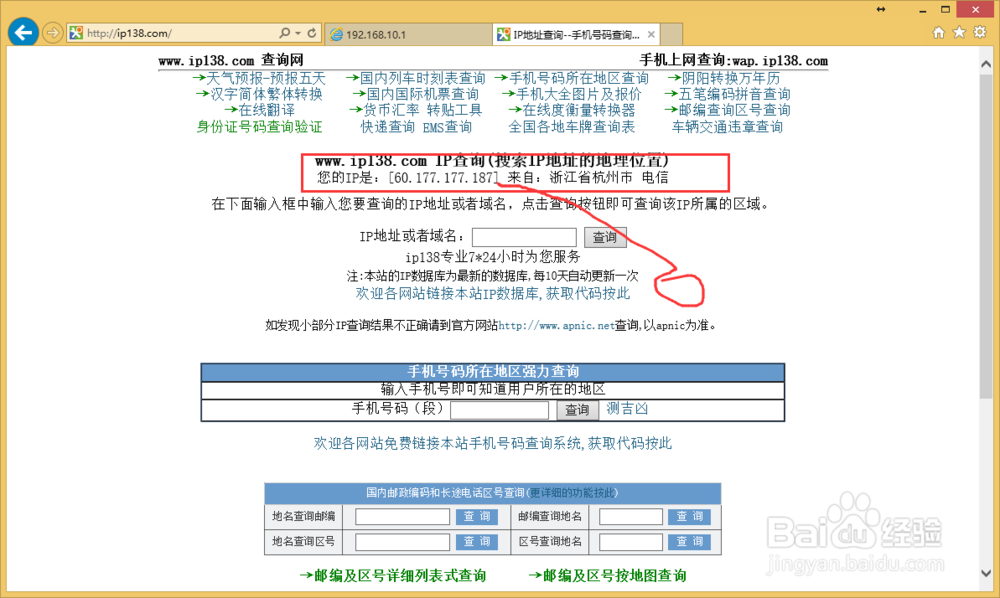The width and height of the screenshot is (1000, 598).
Task: Click header text www.ip138.com 查询网
Action: (231, 61)
